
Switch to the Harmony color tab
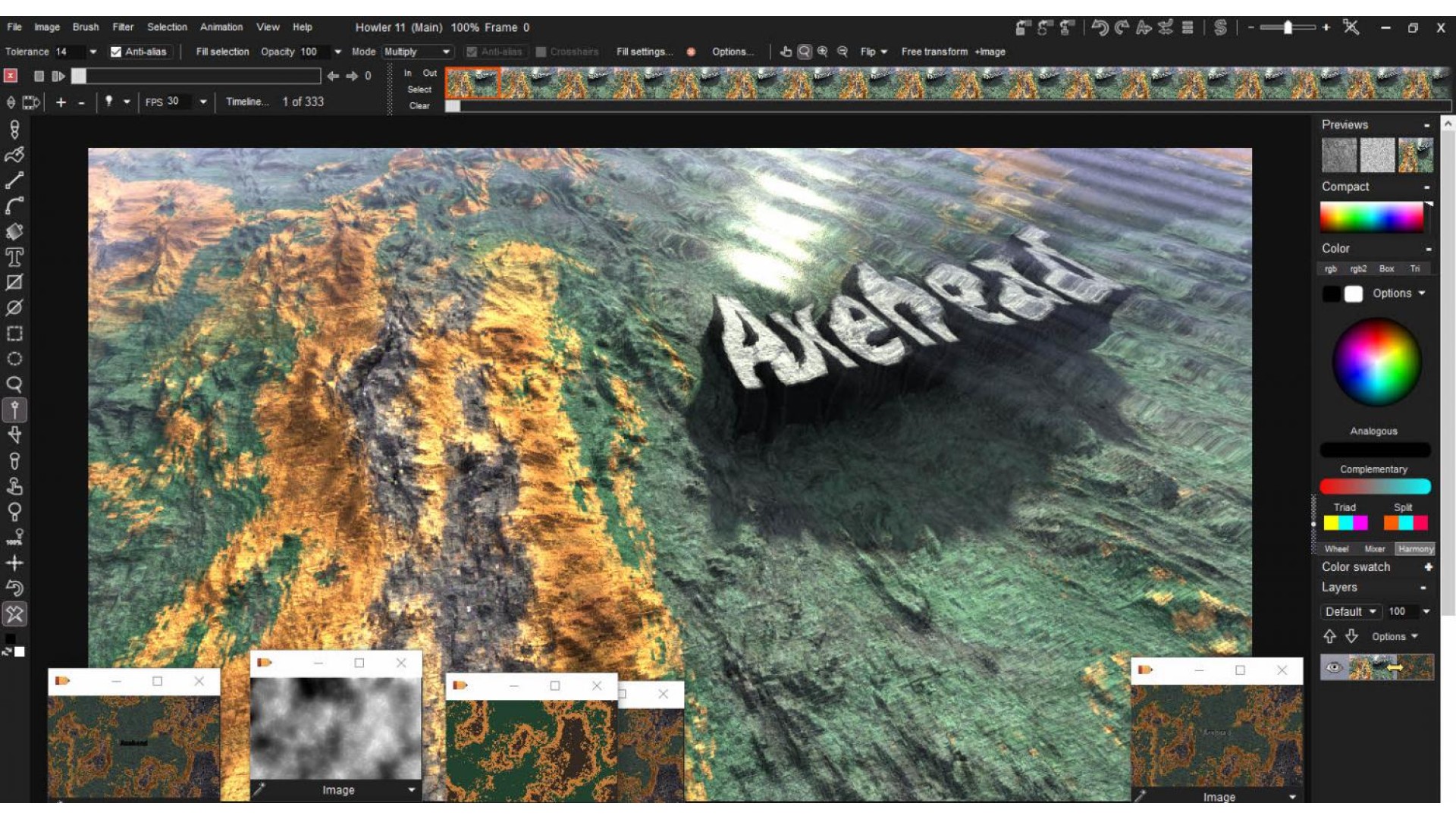click(1415, 548)
